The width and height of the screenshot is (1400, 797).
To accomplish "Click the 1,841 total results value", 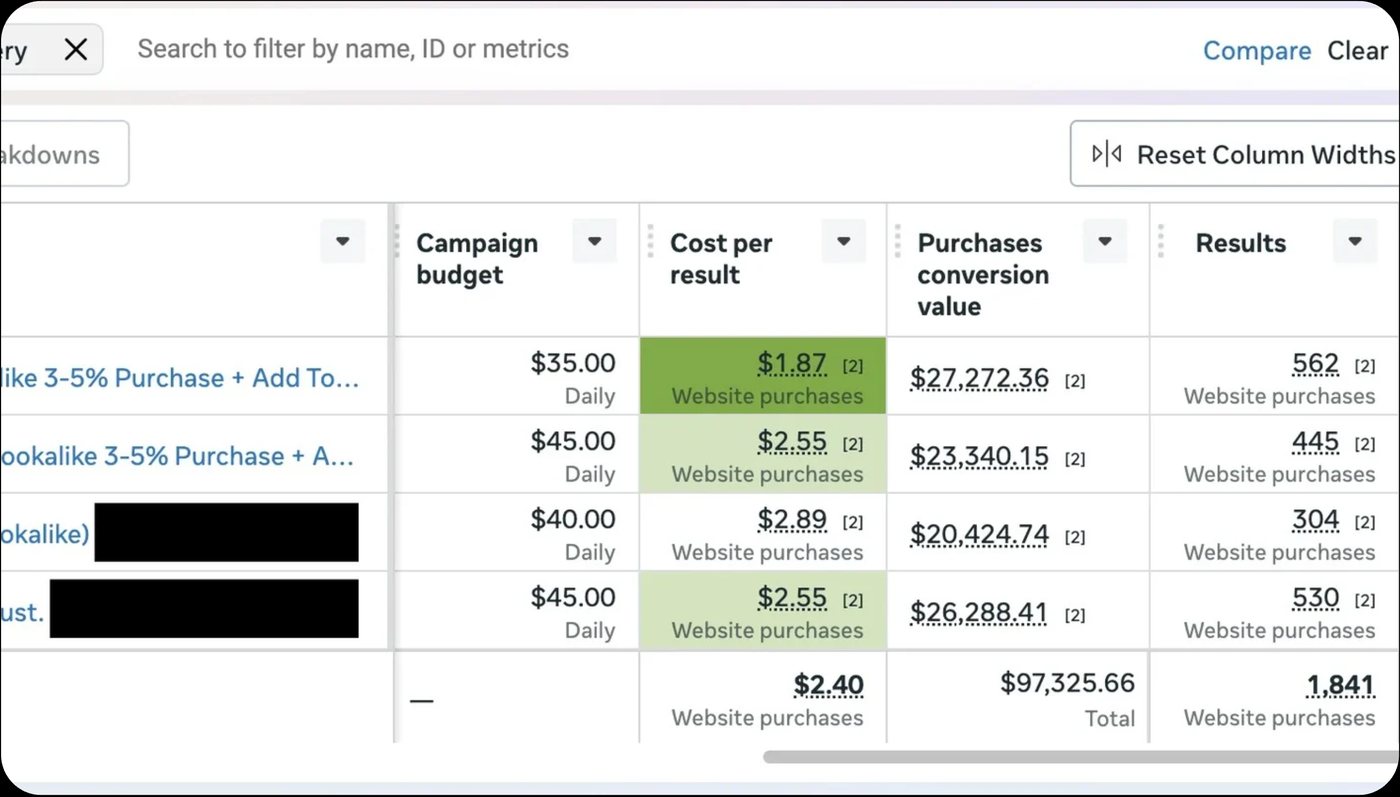I will (x=1341, y=685).
